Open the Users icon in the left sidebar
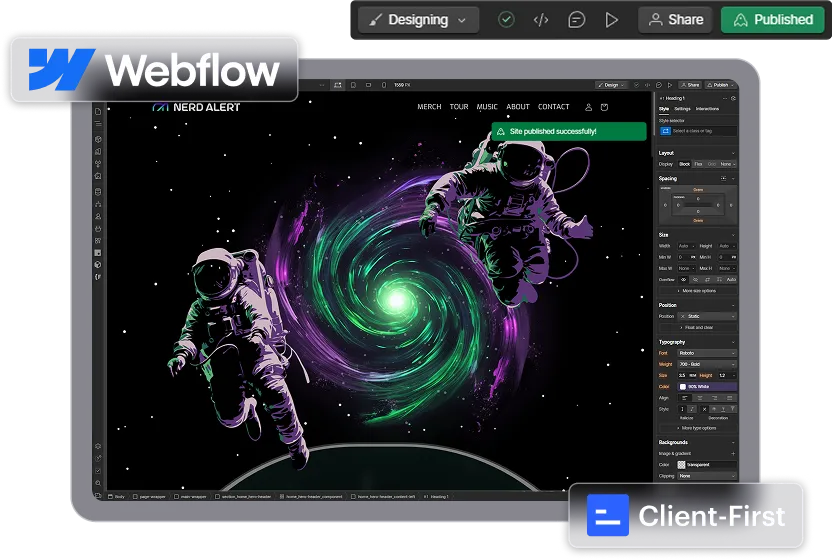Image resolution: width=833 pixels, height=560 pixels. click(98, 216)
